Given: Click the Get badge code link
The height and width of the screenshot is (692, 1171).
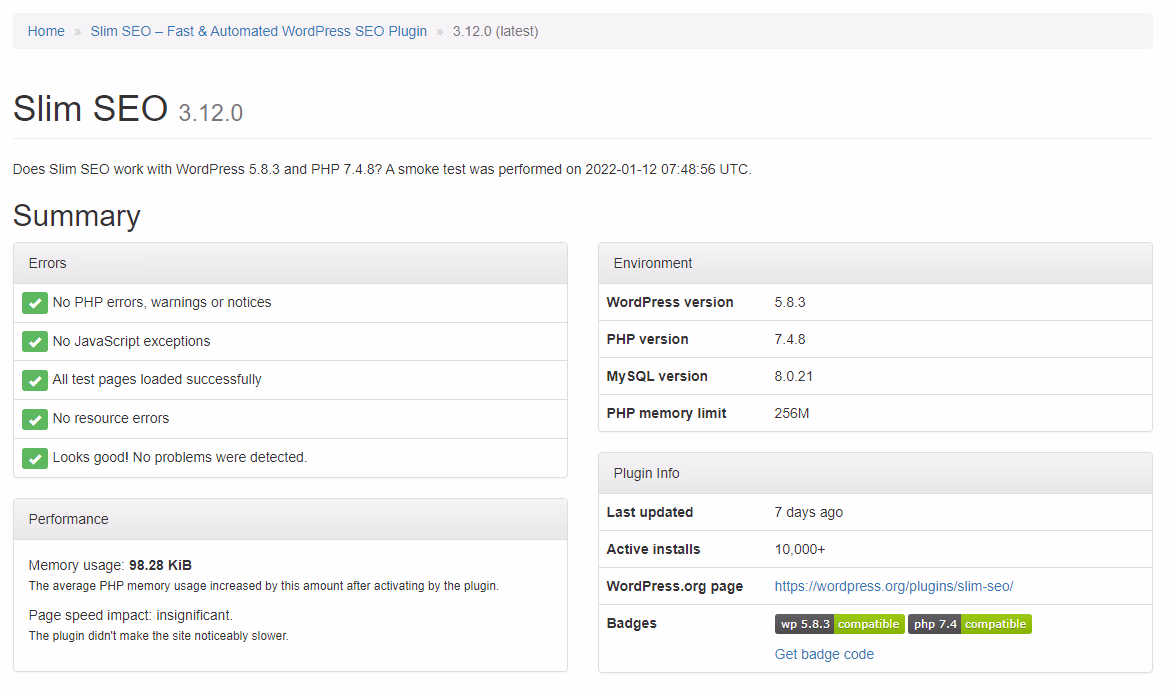Looking at the screenshot, I should [824, 654].
